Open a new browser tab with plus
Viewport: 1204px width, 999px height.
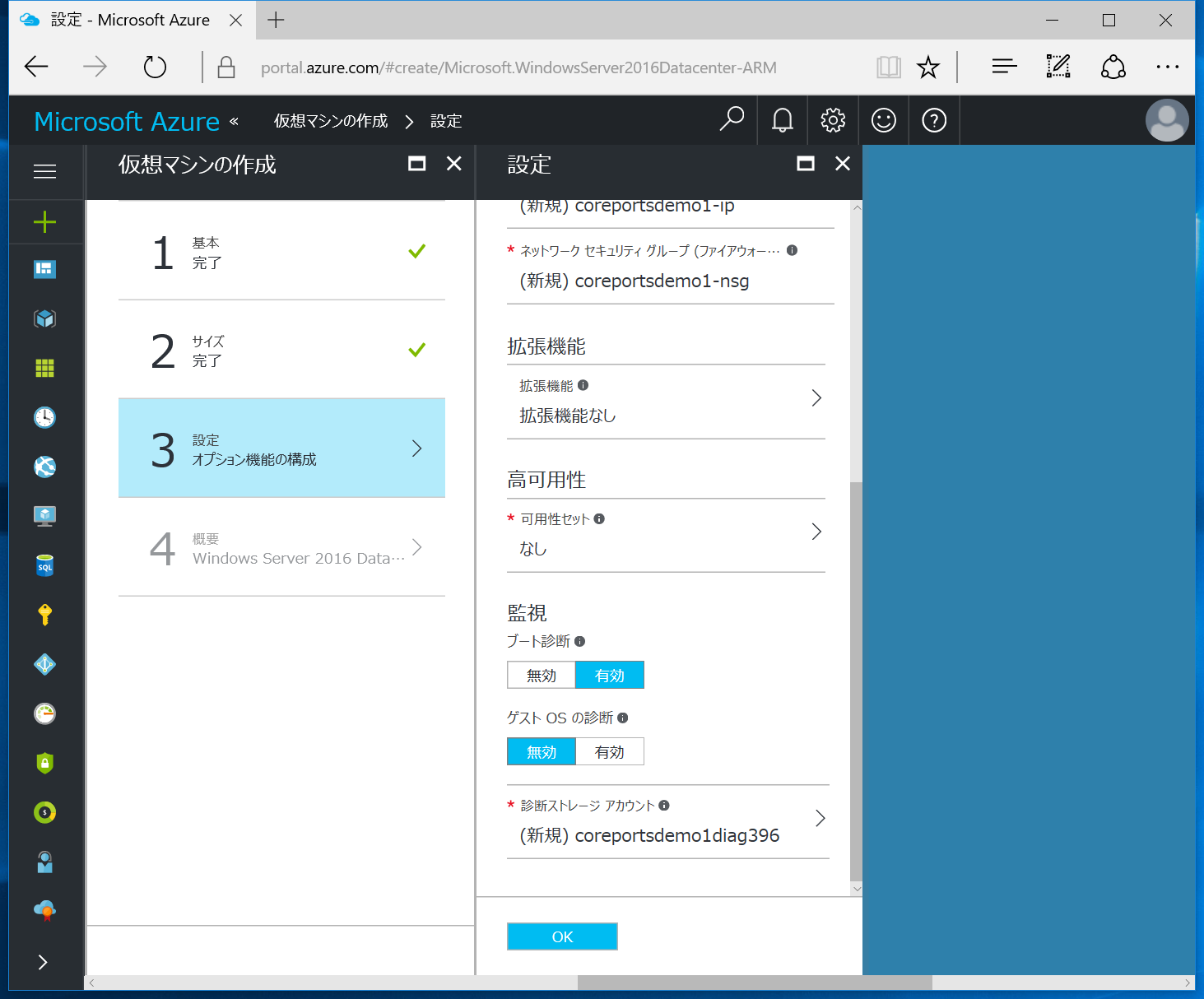pos(276,20)
